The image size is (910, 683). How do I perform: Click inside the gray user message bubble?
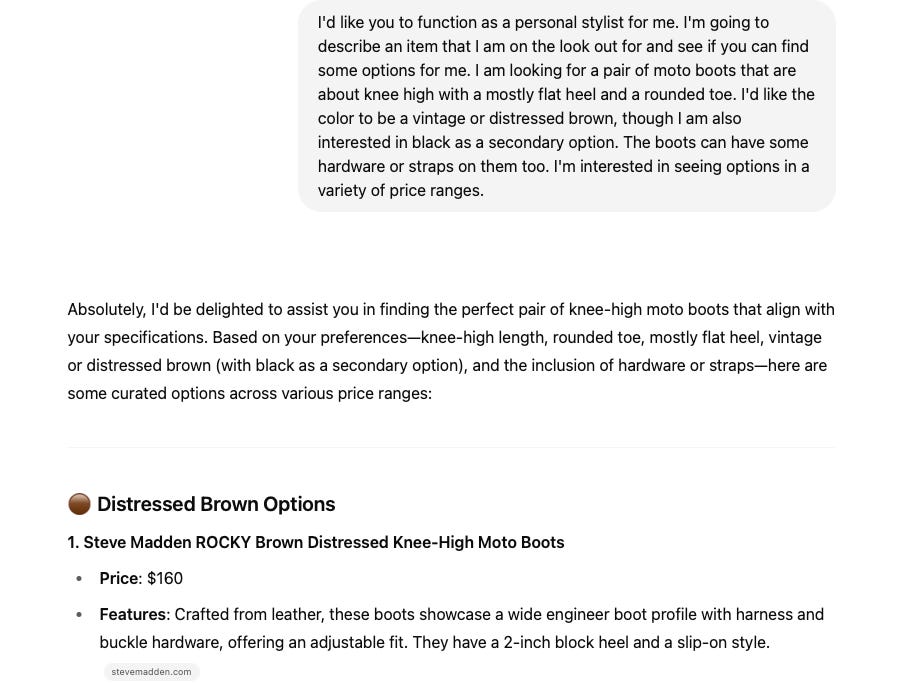click(567, 106)
